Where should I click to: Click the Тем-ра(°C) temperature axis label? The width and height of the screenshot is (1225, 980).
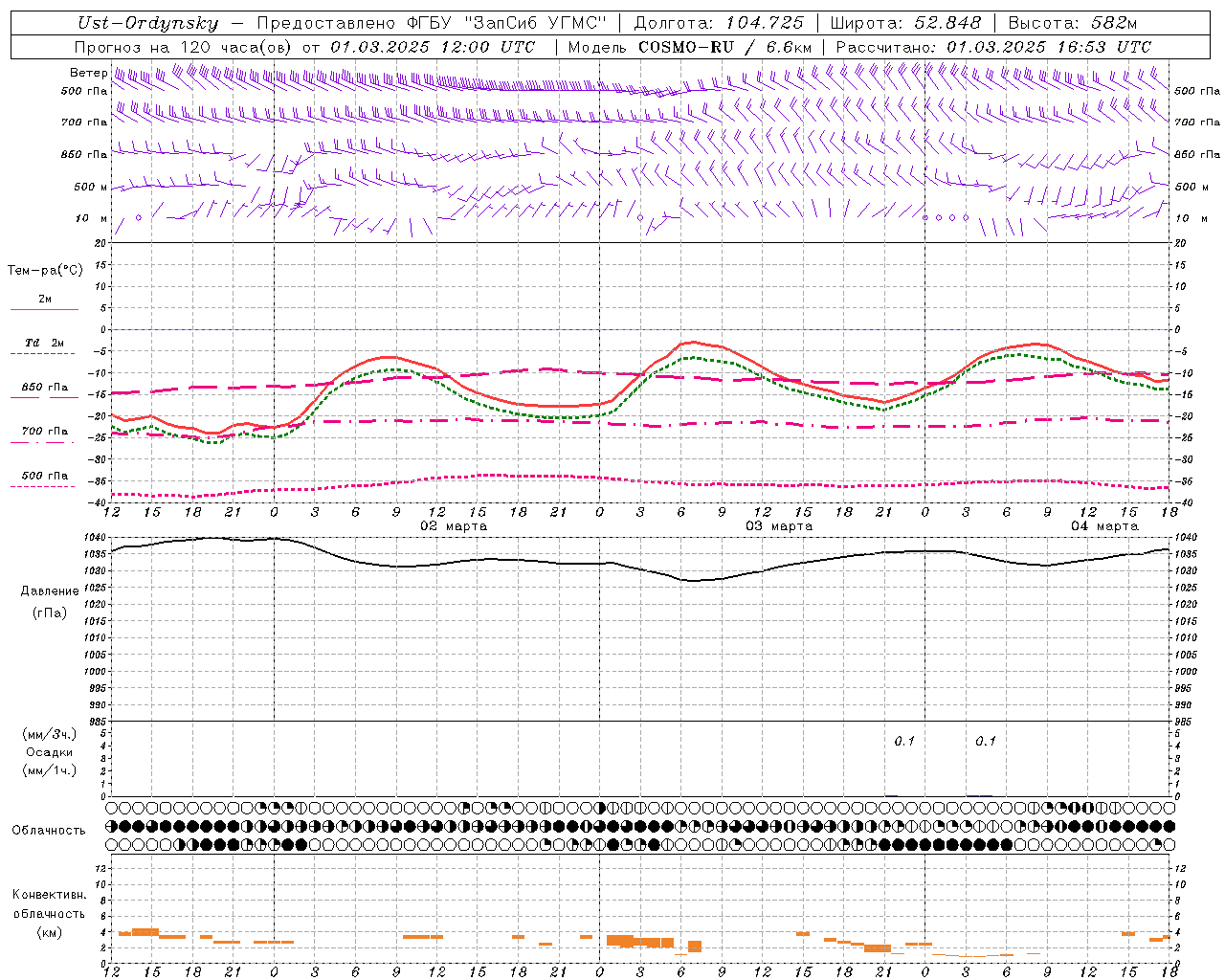[45, 271]
